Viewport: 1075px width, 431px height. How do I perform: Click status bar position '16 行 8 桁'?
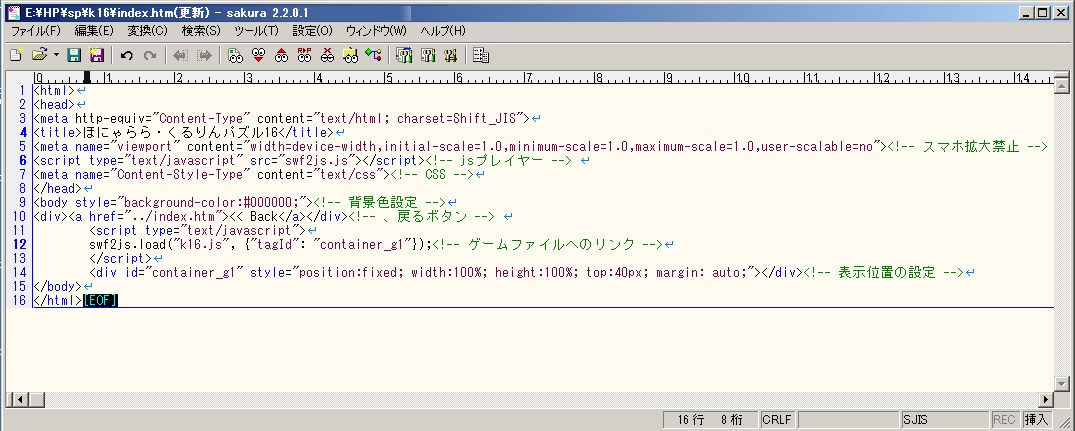pyautogui.click(x=710, y=419)
